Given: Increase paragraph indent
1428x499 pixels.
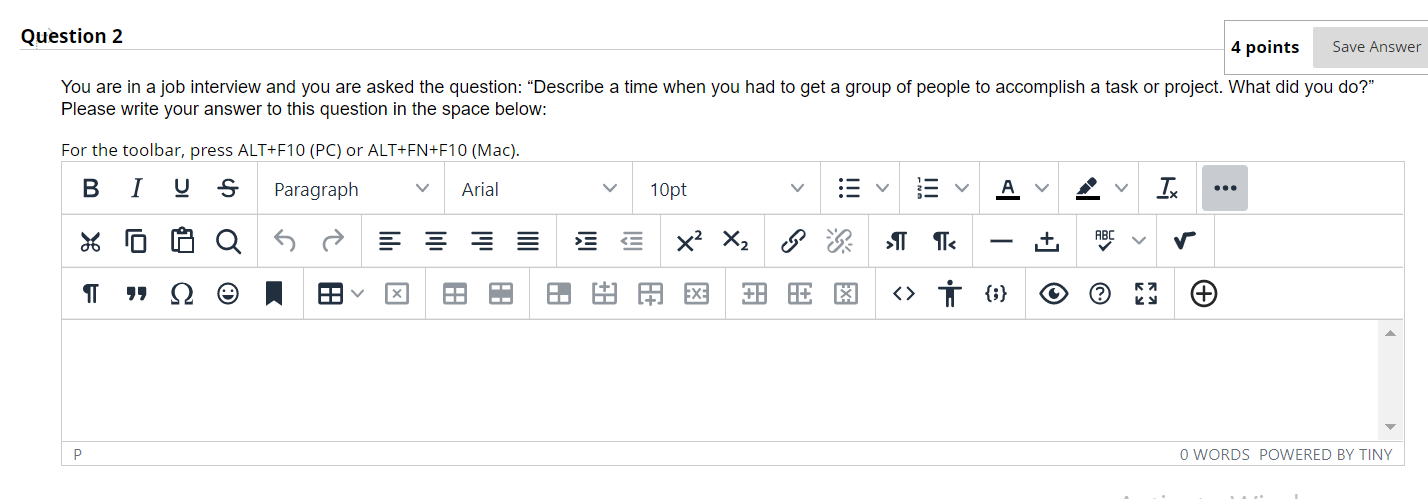Looking at the screenshot, I should point(586,241).
